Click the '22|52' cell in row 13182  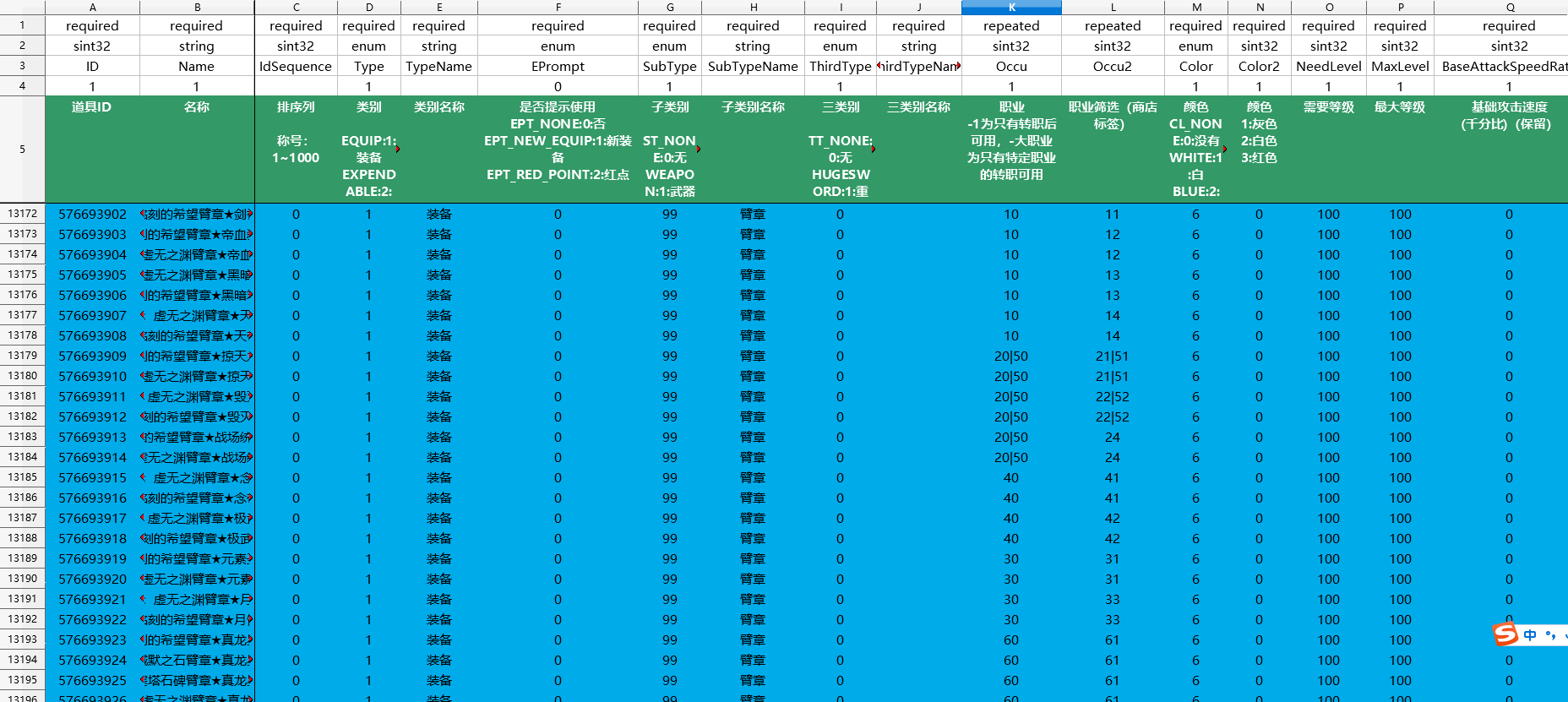1113,417
